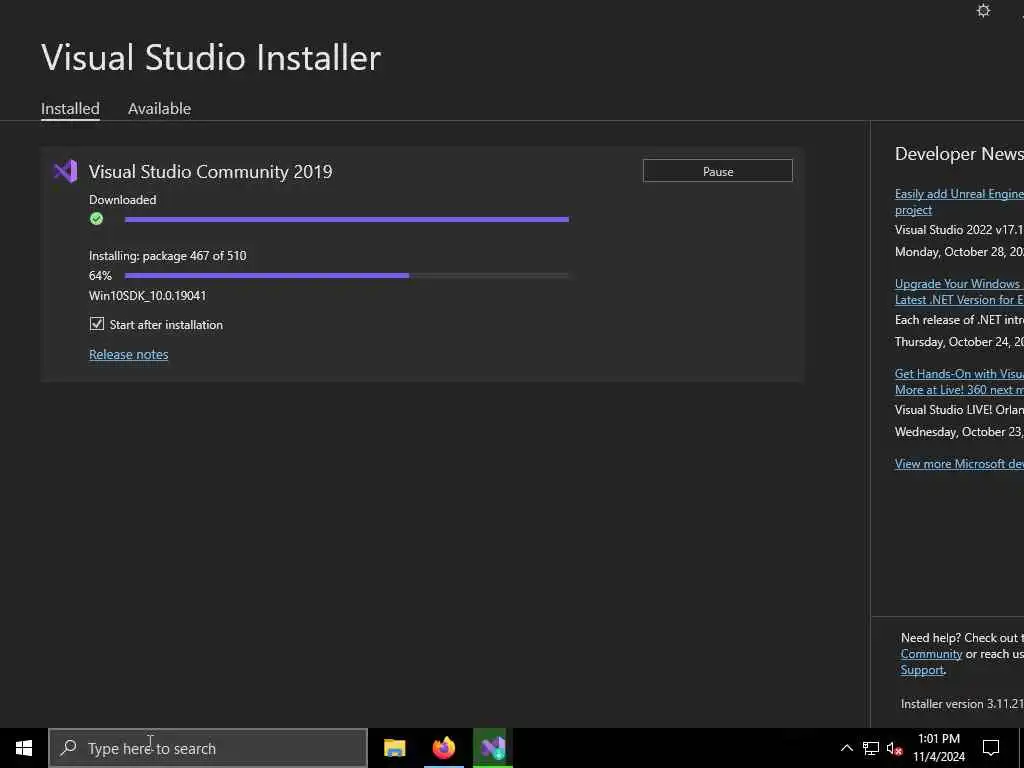Click the Type here to search box
The image size is (1024, 768).
(208, 748)
